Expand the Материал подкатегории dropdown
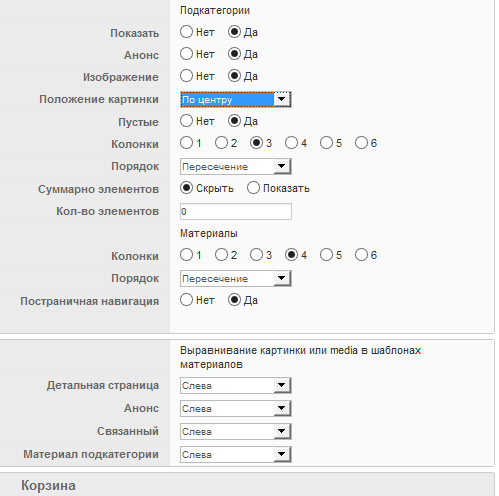The width and height of the screenshot is (499, 496). pyautogui.click(x=236, y=455)
